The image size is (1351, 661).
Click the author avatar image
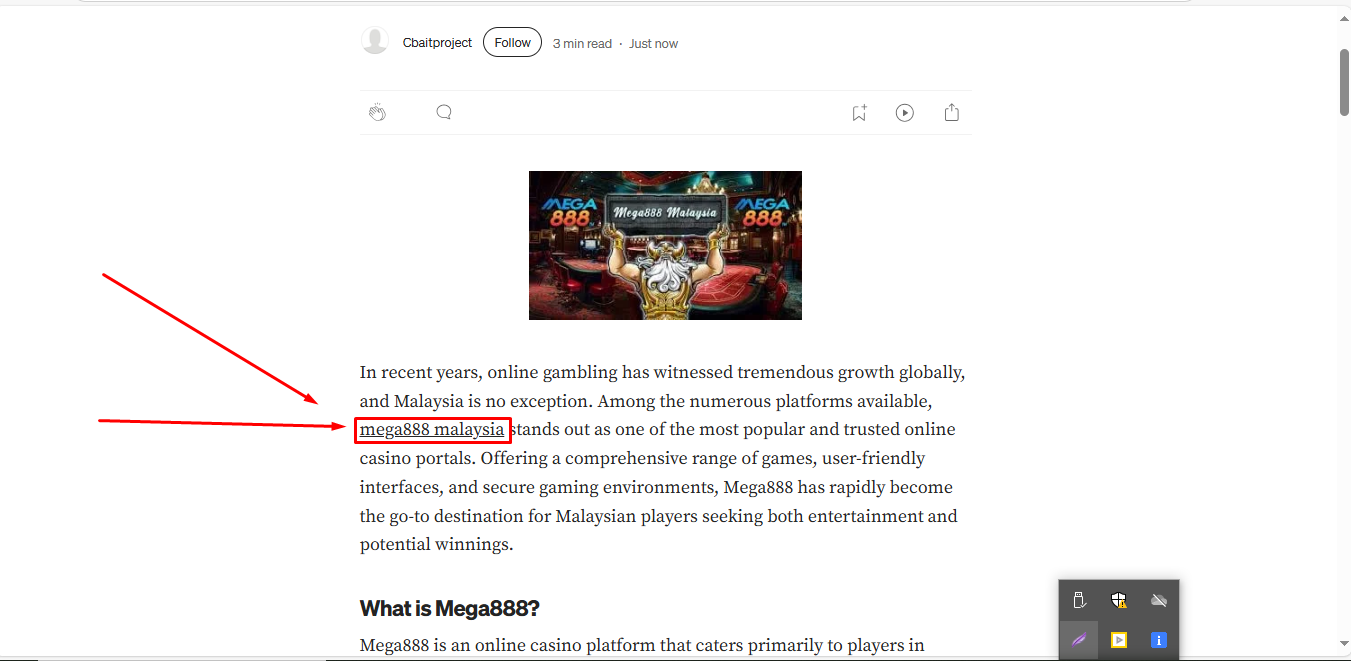[375, 41]
